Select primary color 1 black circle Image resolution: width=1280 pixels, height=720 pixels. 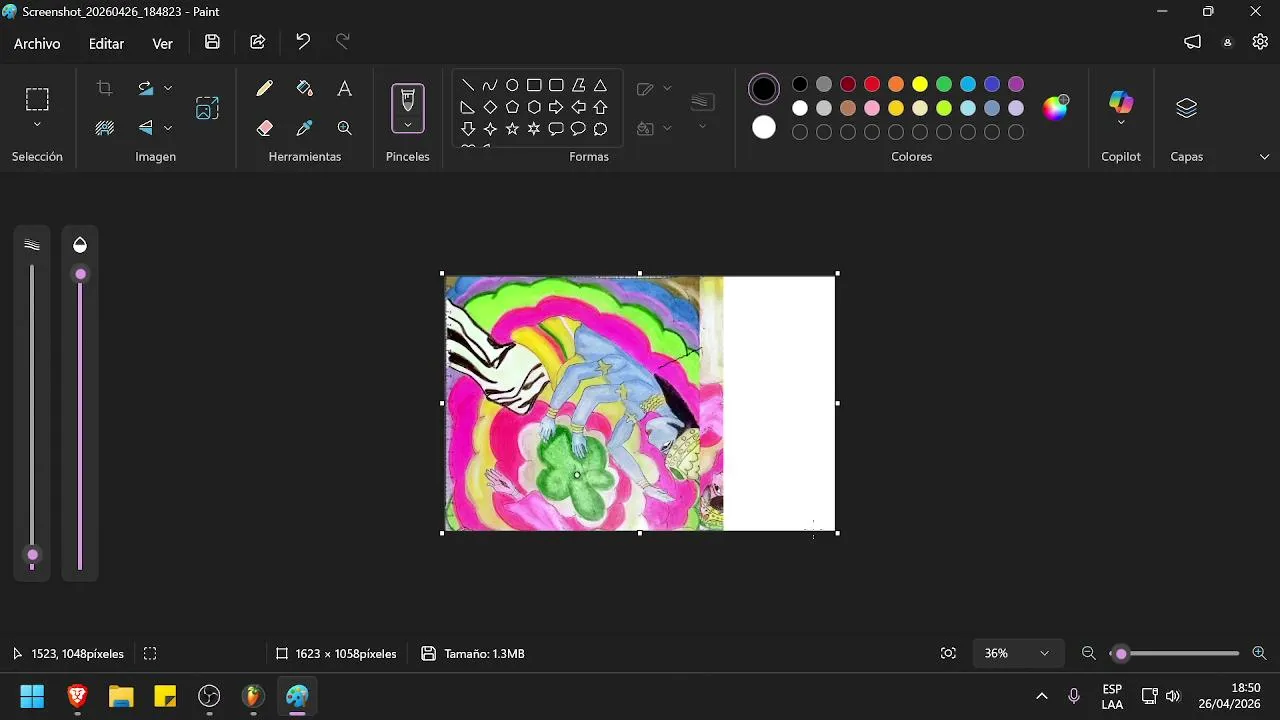(x=764, y=89)
